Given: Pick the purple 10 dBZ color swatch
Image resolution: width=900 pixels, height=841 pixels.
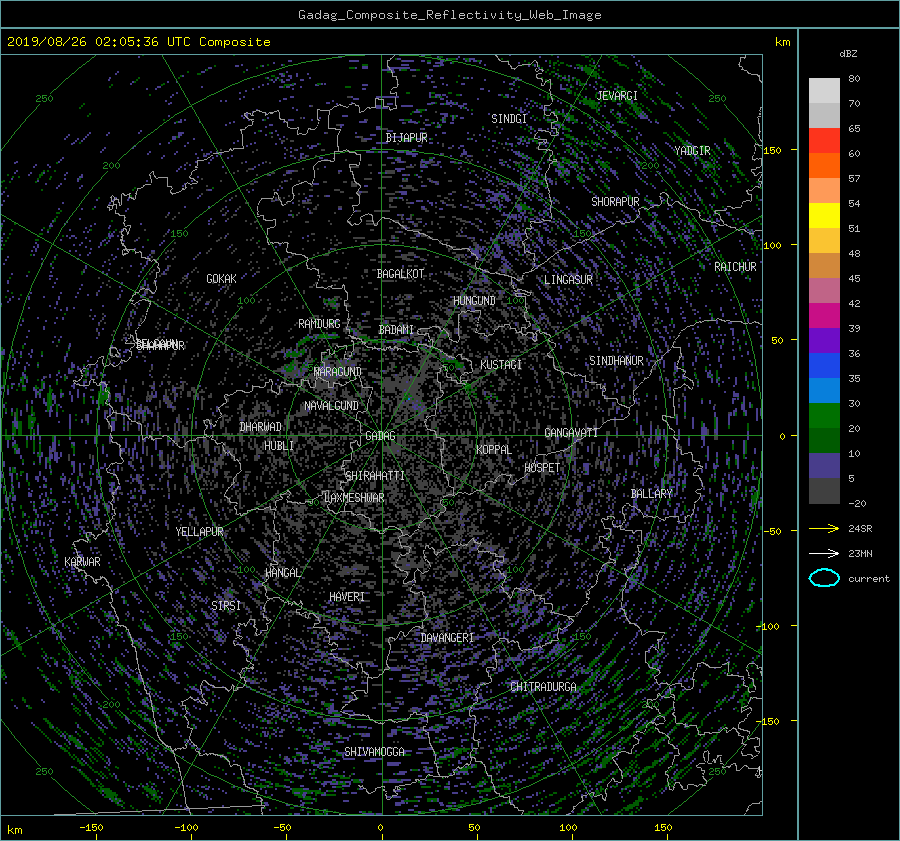Looking at the screenshot, I should 824,466.
